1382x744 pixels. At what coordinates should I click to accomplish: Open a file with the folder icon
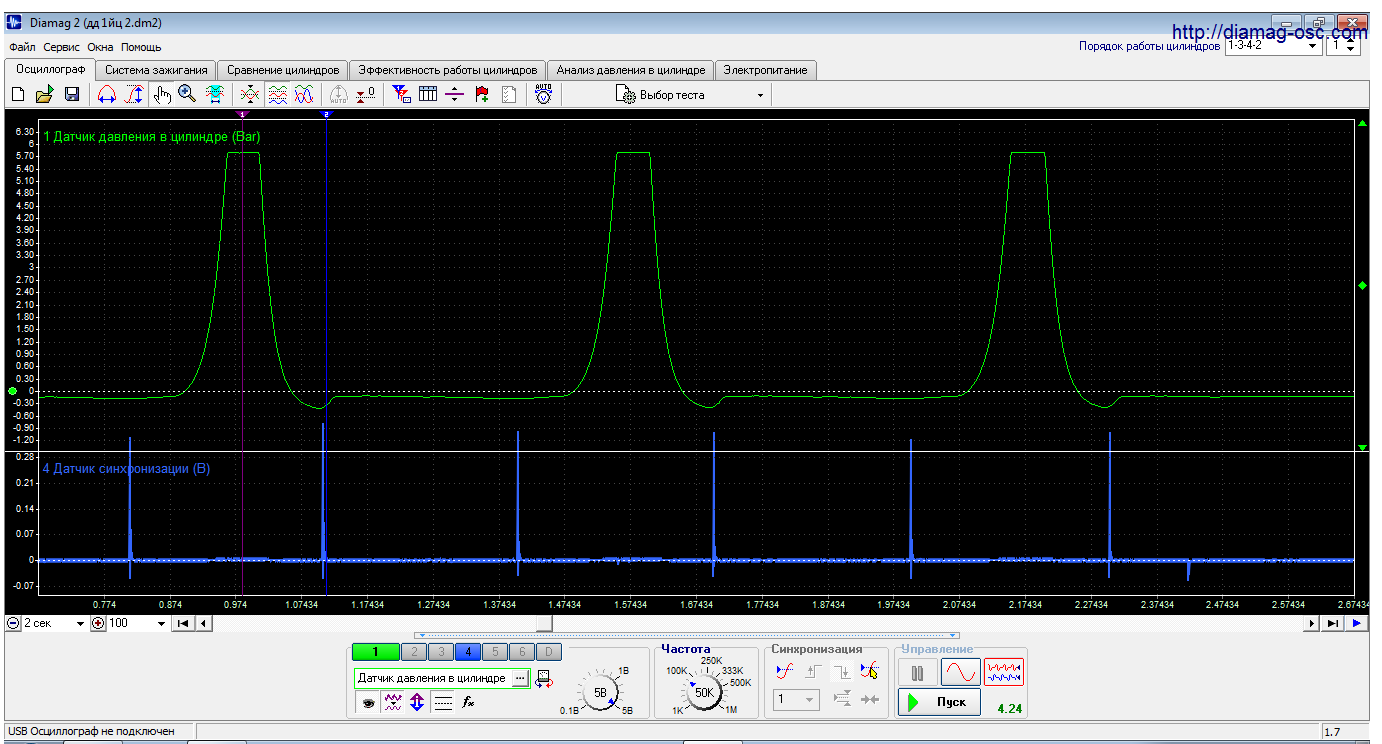[x=44, y=94]
